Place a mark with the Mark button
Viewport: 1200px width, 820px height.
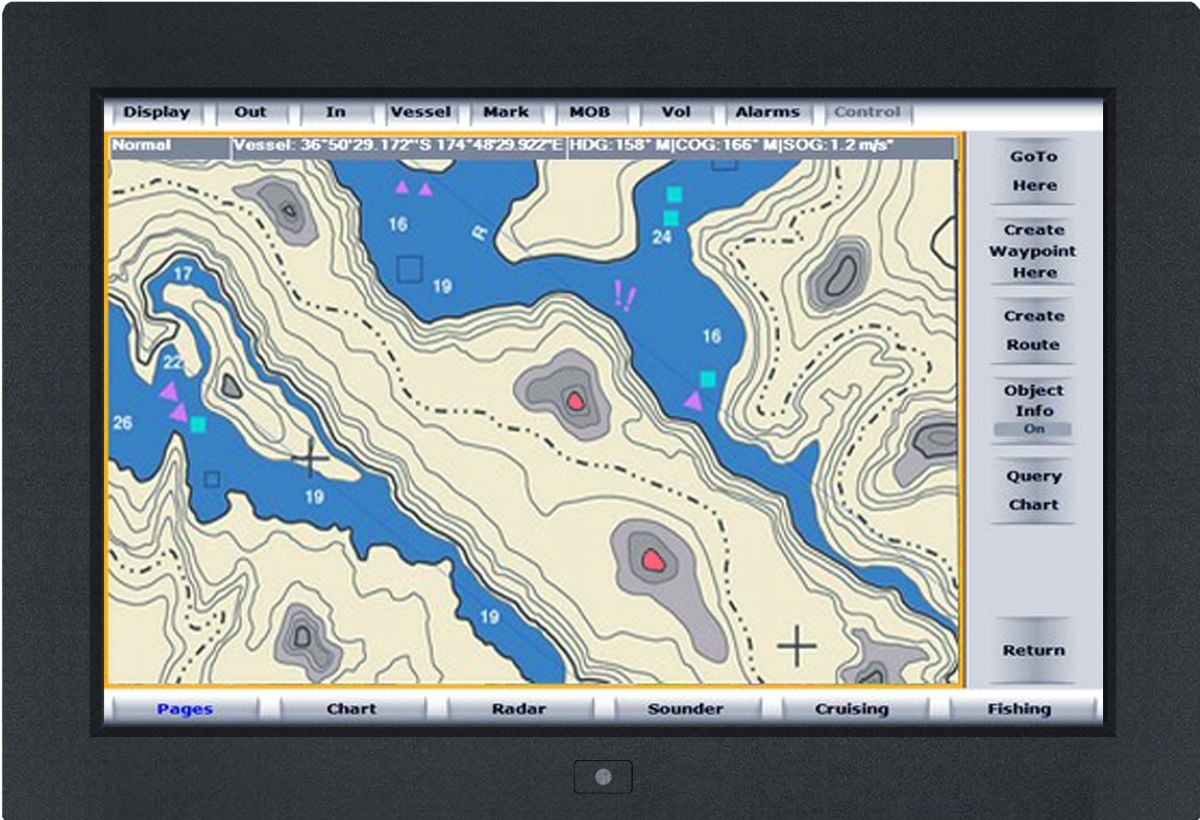click(505, 112)
